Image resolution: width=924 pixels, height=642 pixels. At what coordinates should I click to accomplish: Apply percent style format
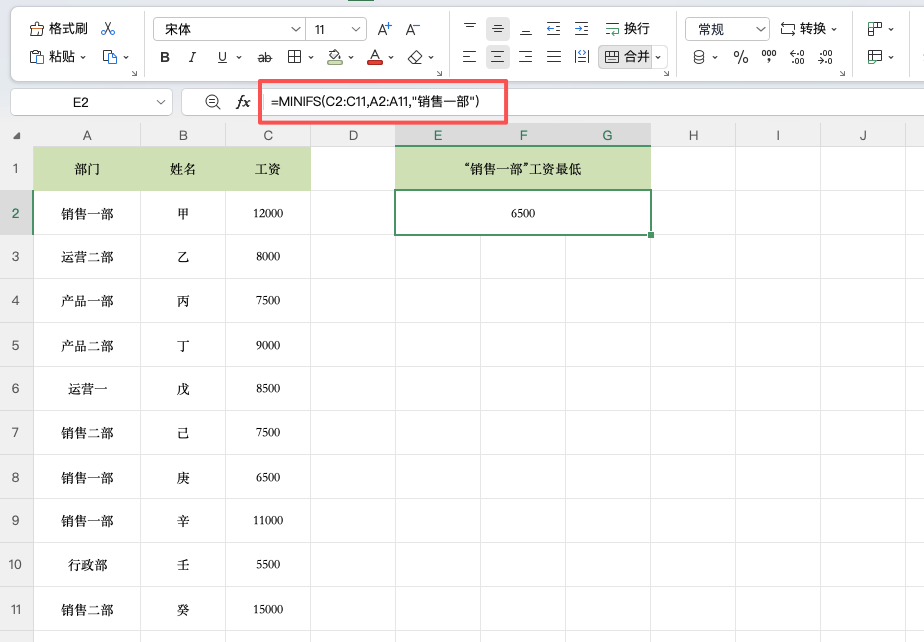(741, 57)
